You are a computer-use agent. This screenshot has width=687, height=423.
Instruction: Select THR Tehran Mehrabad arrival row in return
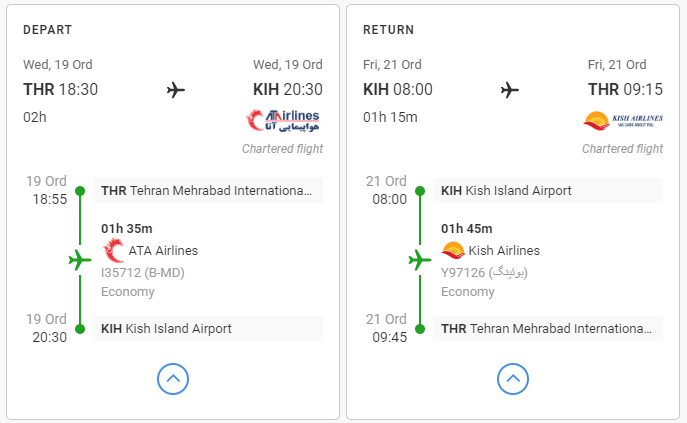(x=548, y=328)
